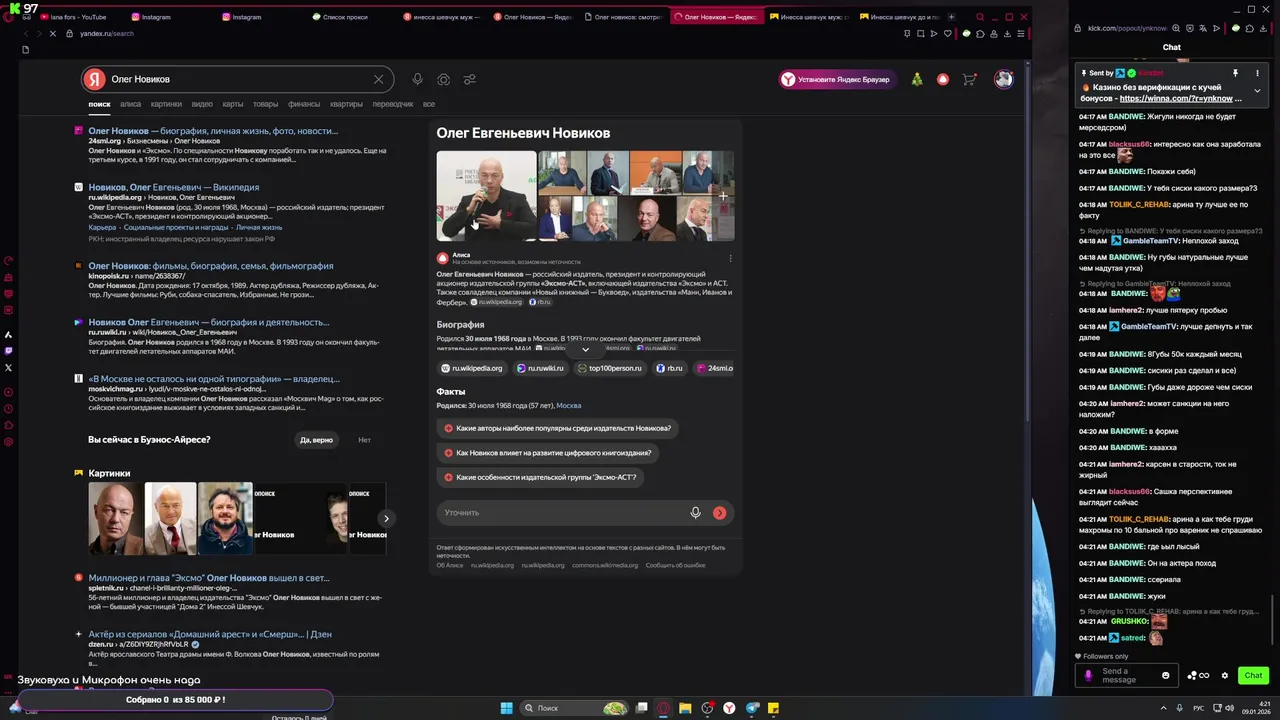1280x720 pixels.
Task: Click the 'Москва' birthplace link in Facts
Action: coord(569,406)
